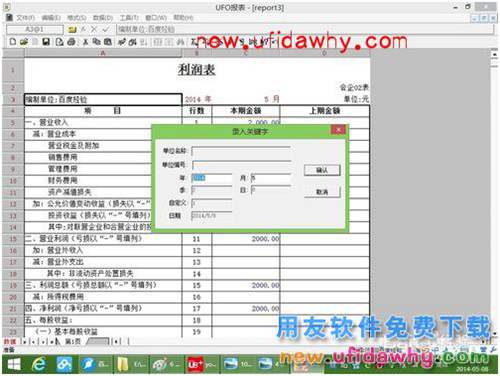Close the 录入关键字 dialog
The width and height of the screenshot is (500, 376).
[x=338, y=130]
